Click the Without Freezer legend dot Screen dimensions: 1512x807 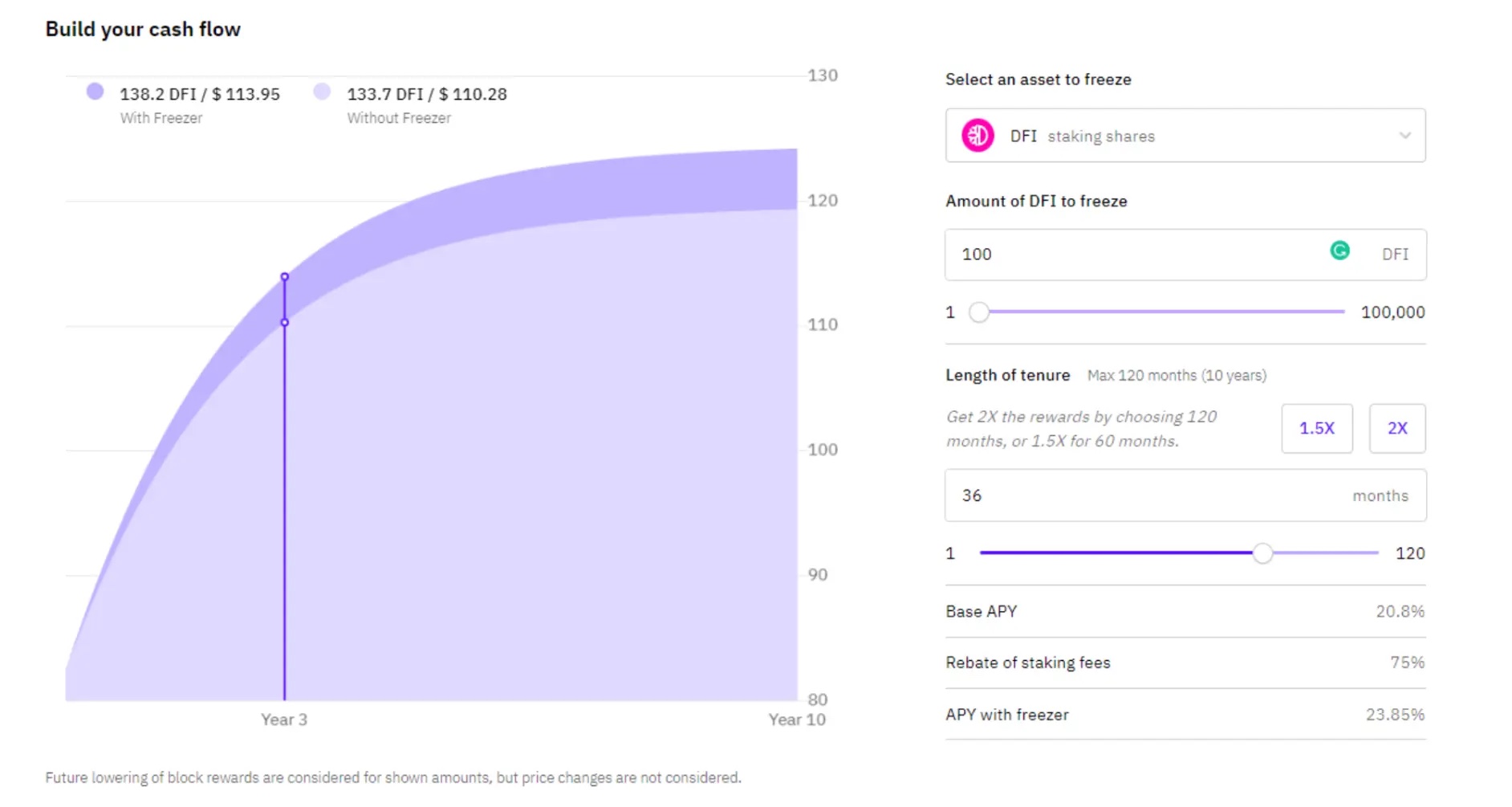pos(322,92)
